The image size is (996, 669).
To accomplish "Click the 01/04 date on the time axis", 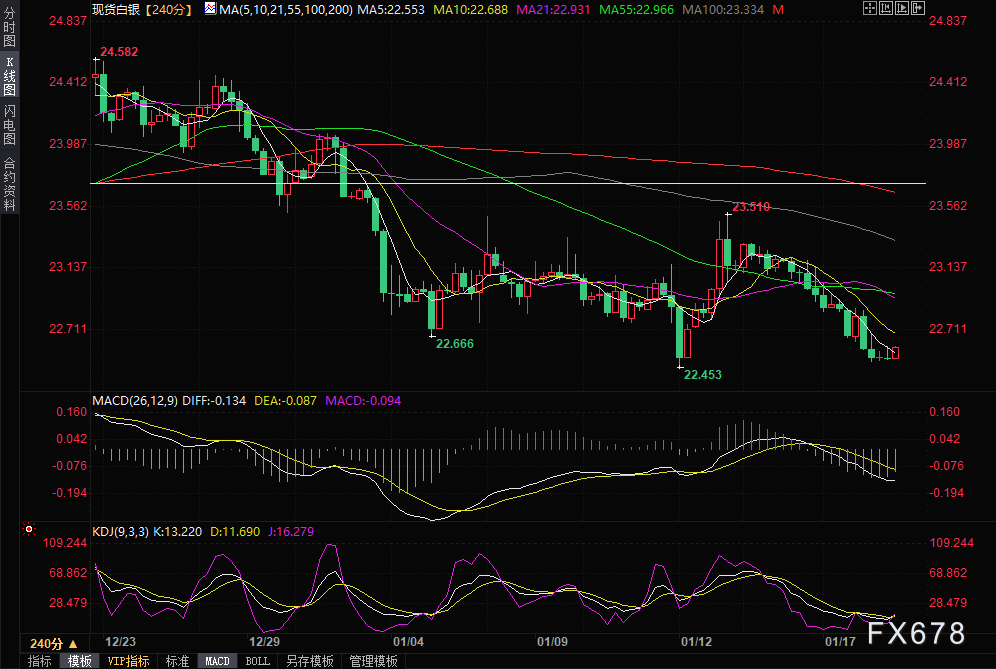I will (x=408, y=642).
